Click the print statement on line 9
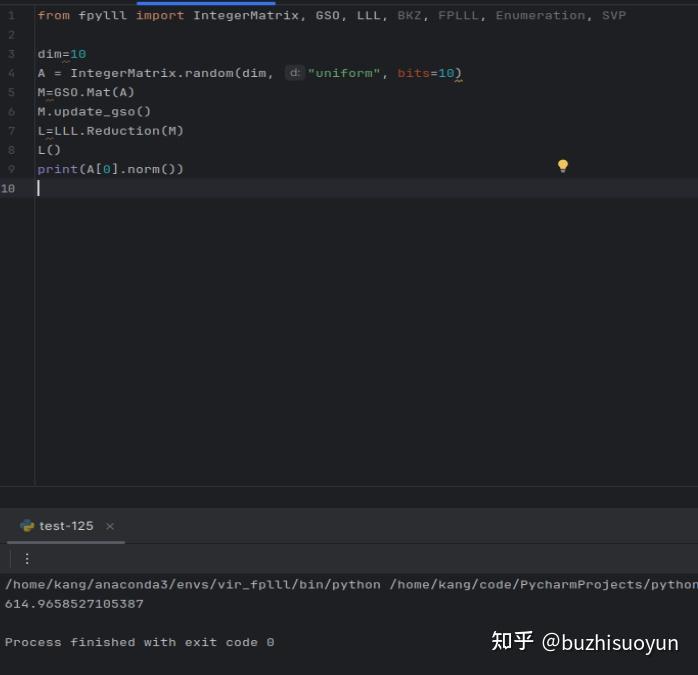The height and width of the screenshot is (675, 698). [x=110, y=169]
